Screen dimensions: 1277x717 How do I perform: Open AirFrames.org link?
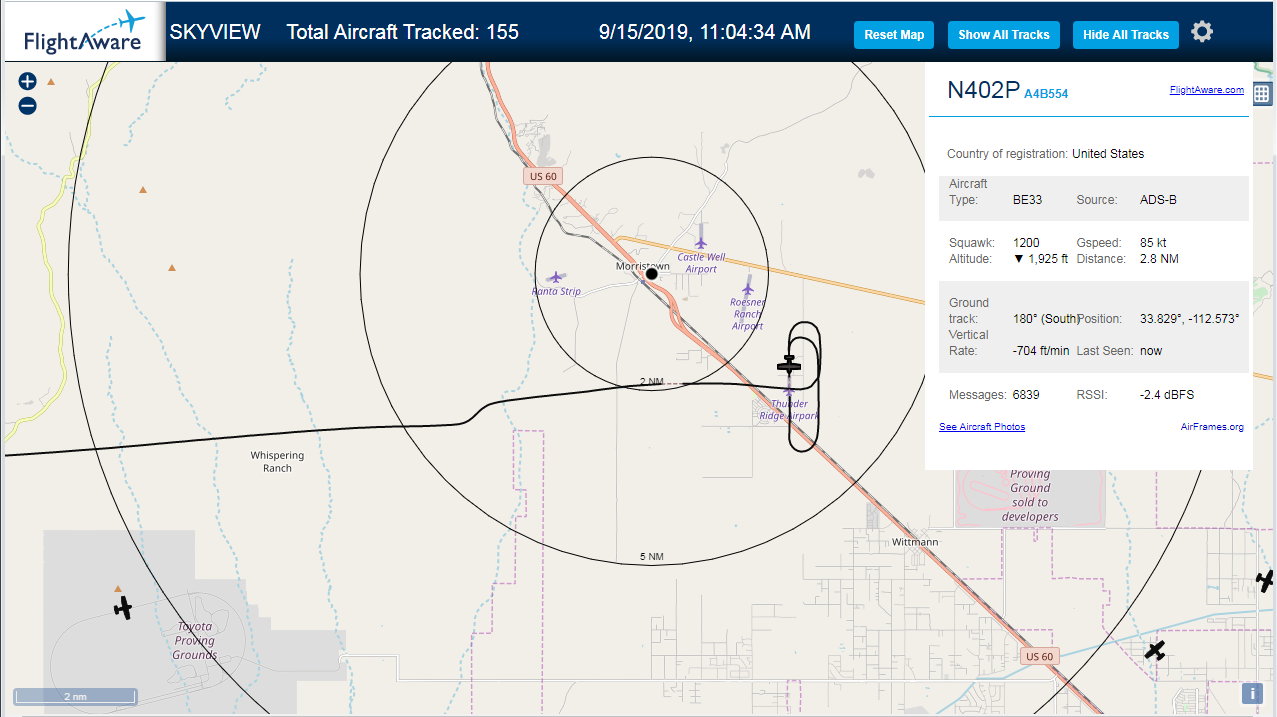[x=1212, y=427]
